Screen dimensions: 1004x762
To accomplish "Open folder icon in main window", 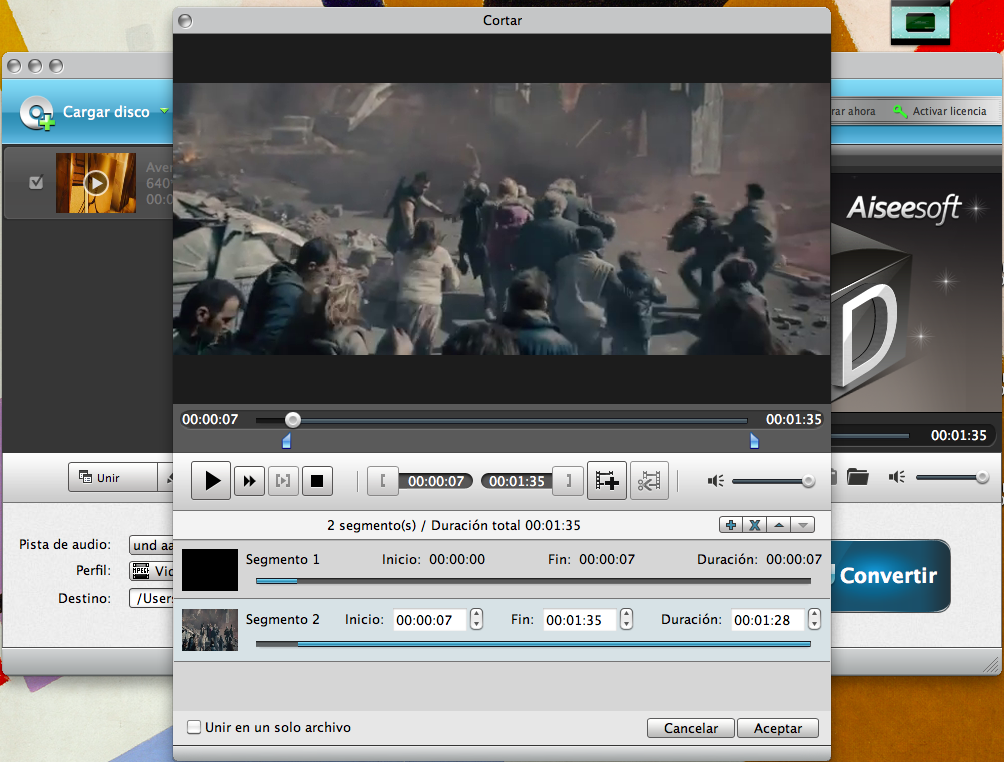I will [857, 476].
